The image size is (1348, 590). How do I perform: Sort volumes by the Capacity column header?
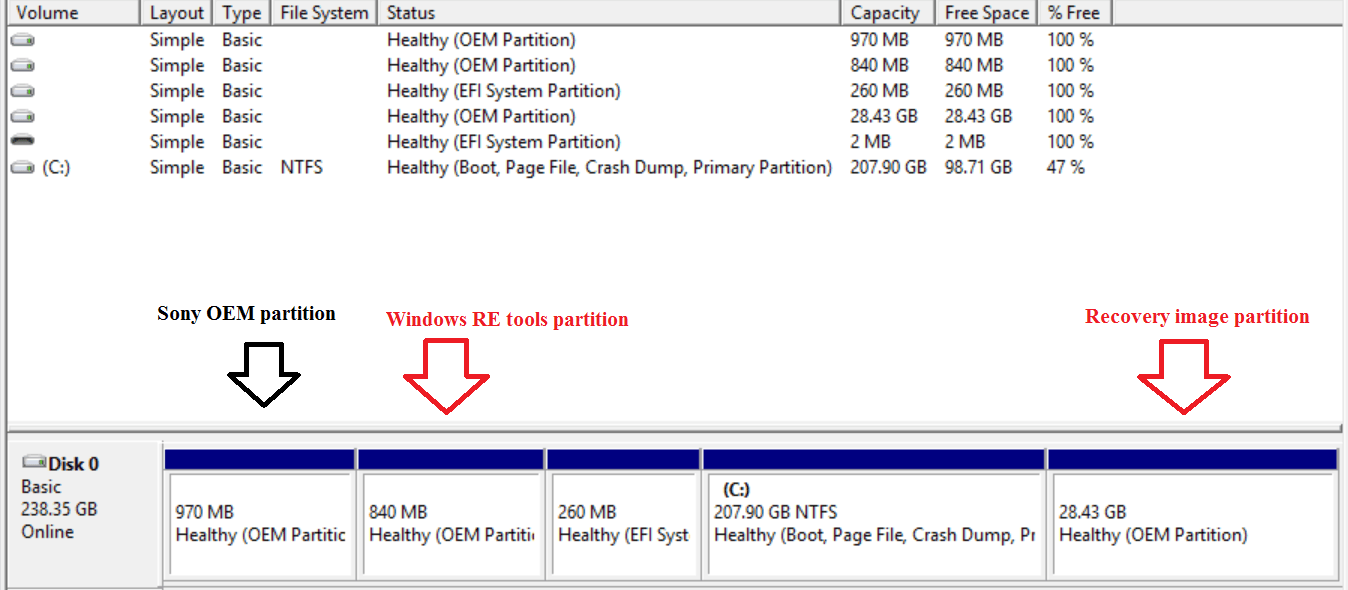885,13
